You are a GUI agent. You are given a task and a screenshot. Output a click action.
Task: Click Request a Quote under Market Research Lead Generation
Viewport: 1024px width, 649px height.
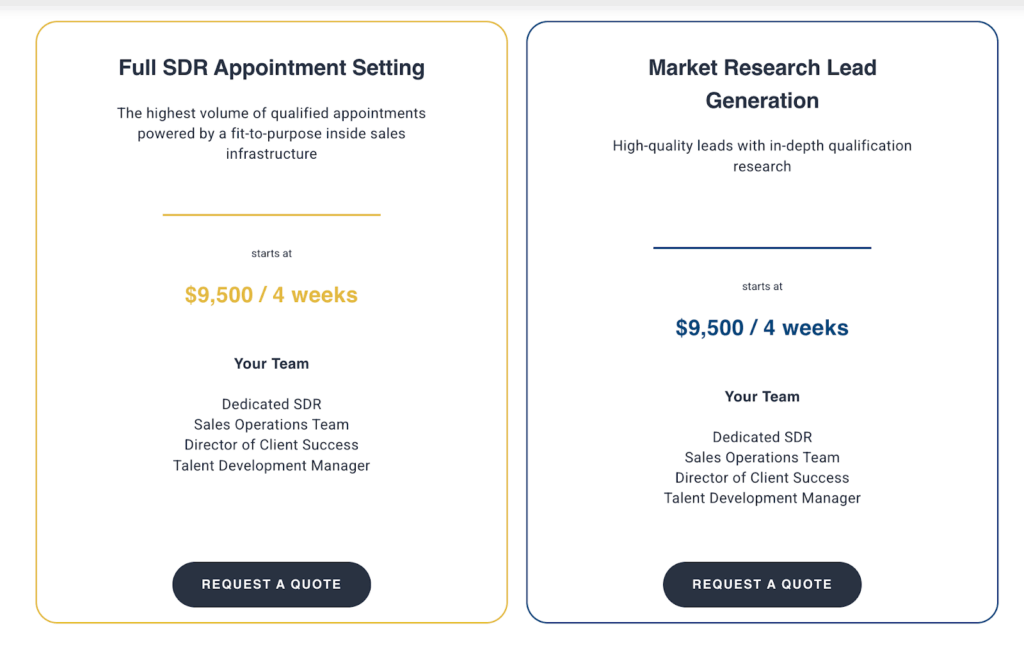click(x=762, y=584)
